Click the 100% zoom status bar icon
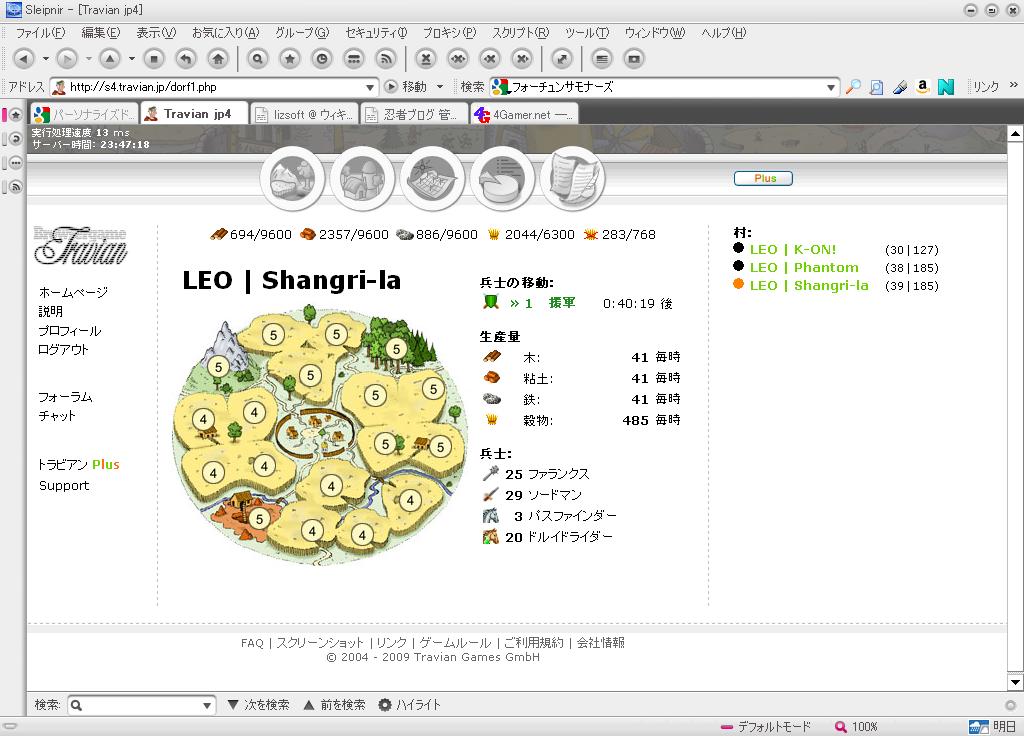The image size is (1024, 736). pos(840,726)
